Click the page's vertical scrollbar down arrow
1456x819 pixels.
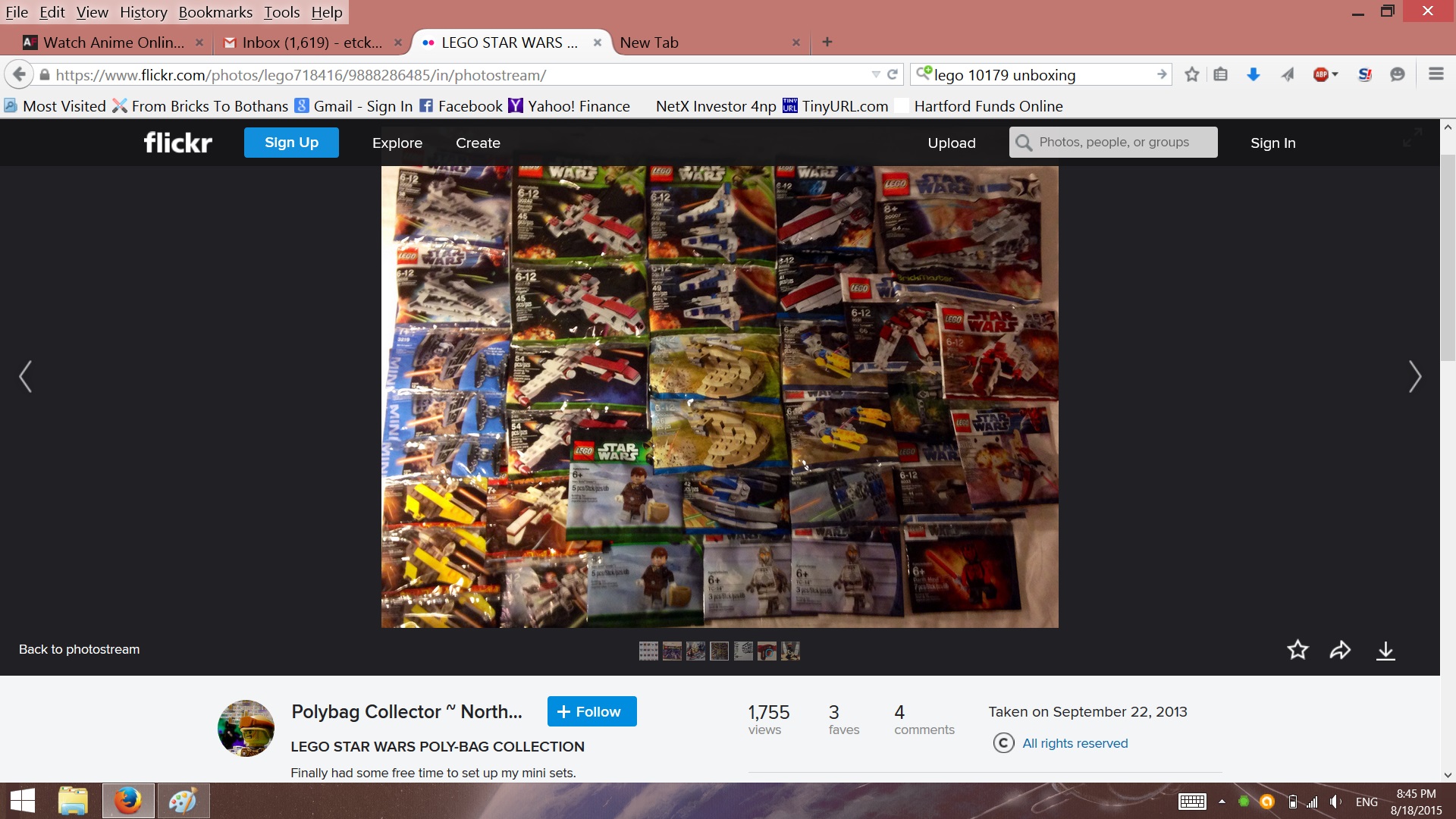(x=1448, y=775)
